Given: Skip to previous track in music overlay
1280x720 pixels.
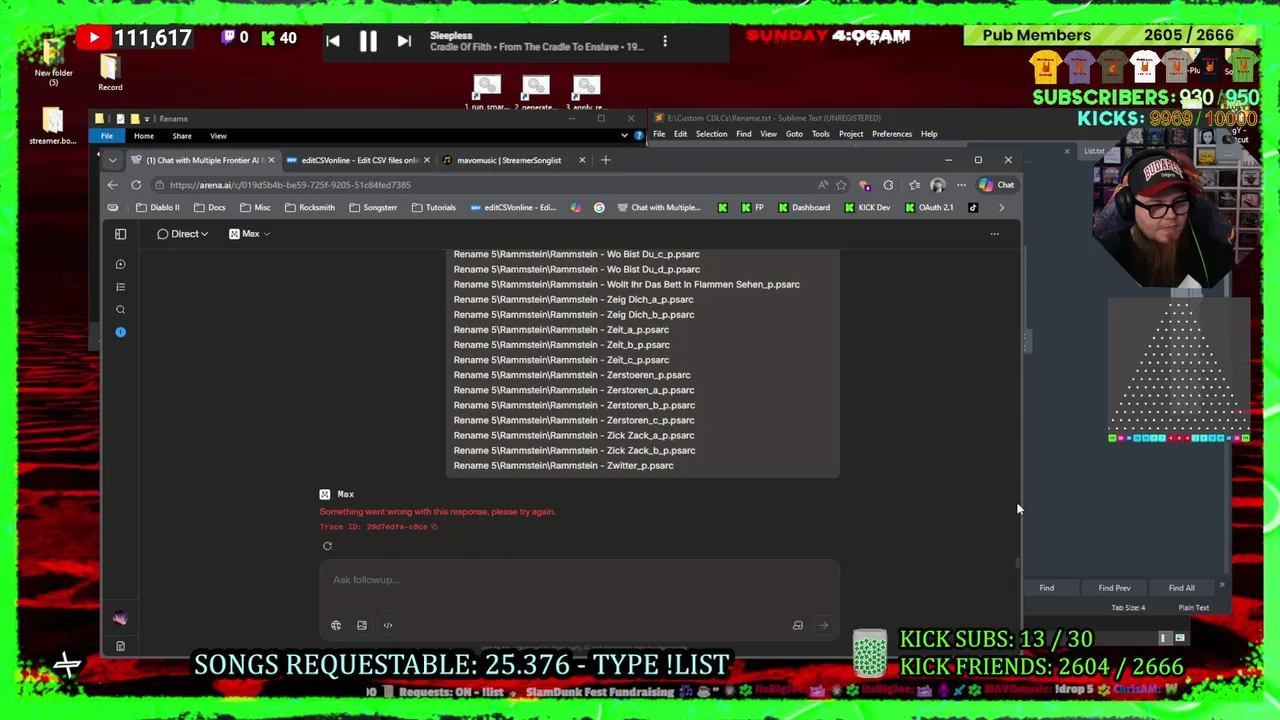Looking at the screenshot, I should [x=333, y=41].
